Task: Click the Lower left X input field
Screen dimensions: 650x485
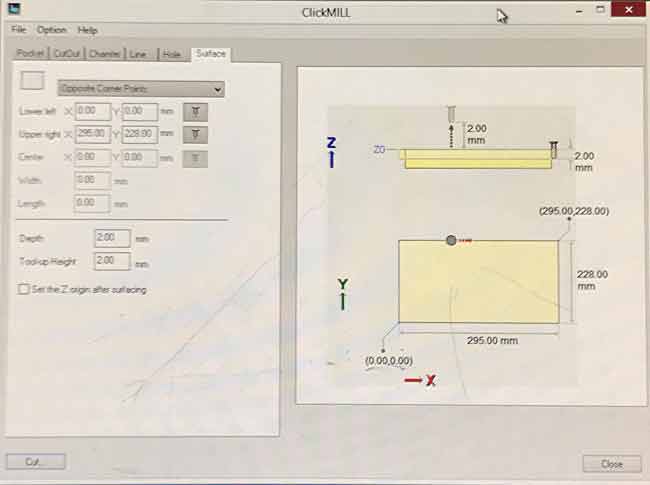Action: (x=93, y=111)
